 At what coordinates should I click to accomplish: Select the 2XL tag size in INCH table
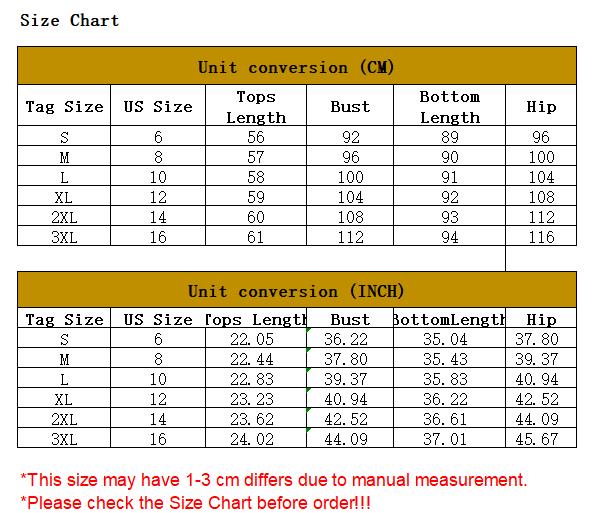click(64, 419)
